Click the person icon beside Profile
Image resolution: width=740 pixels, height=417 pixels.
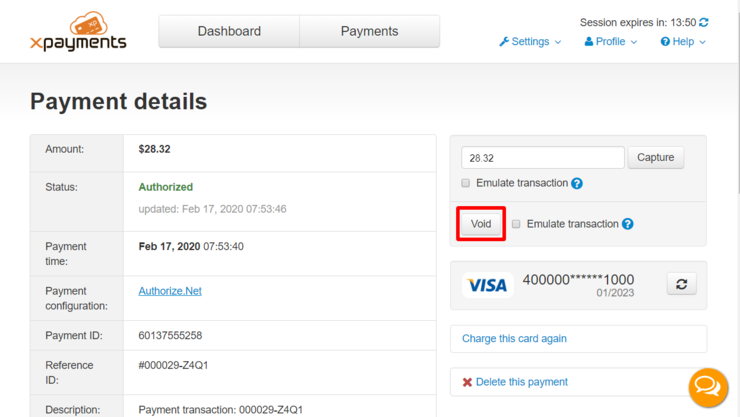(589, 42)
